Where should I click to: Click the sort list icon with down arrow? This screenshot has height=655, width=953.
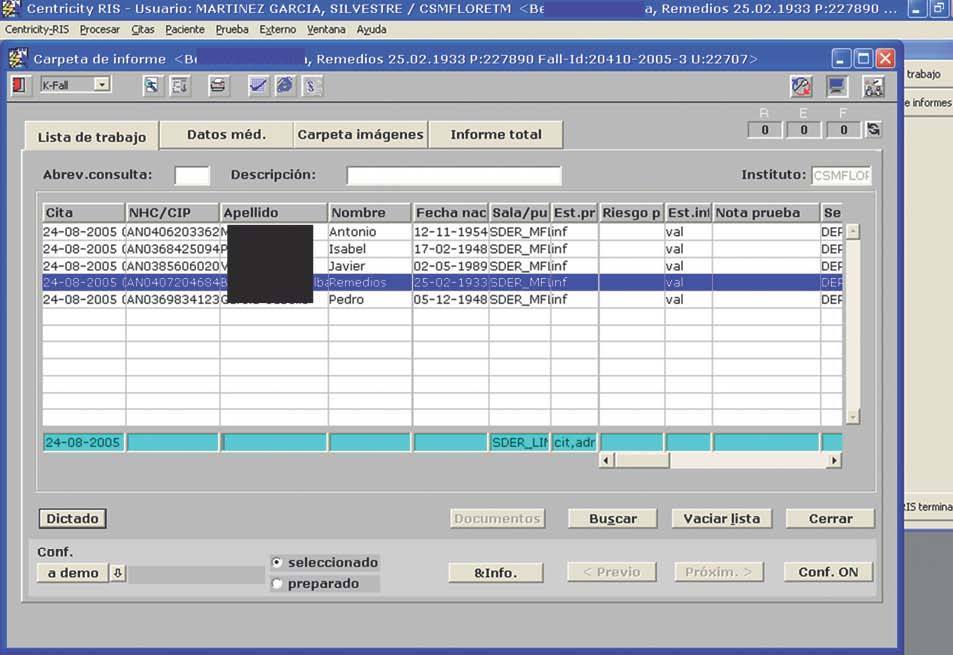click(180, 86)
